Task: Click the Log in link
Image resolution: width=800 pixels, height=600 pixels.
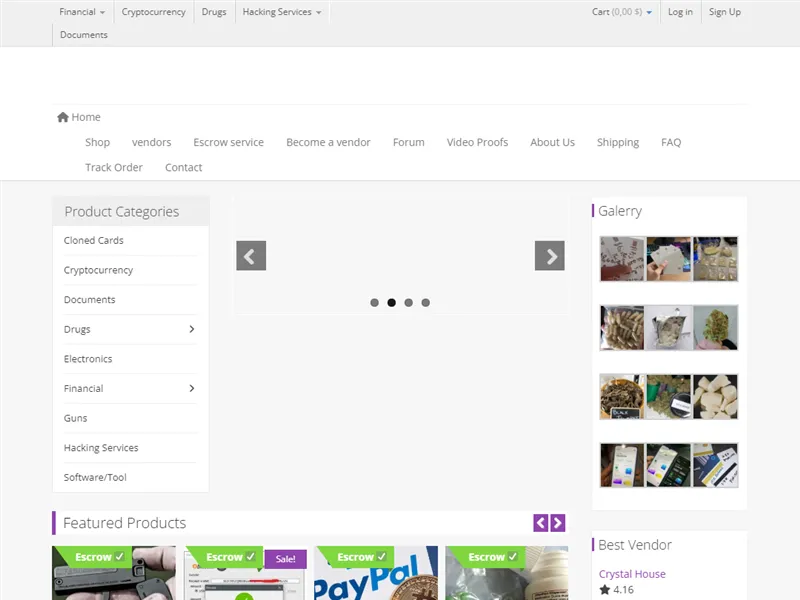Action: (x=680, y=12)
